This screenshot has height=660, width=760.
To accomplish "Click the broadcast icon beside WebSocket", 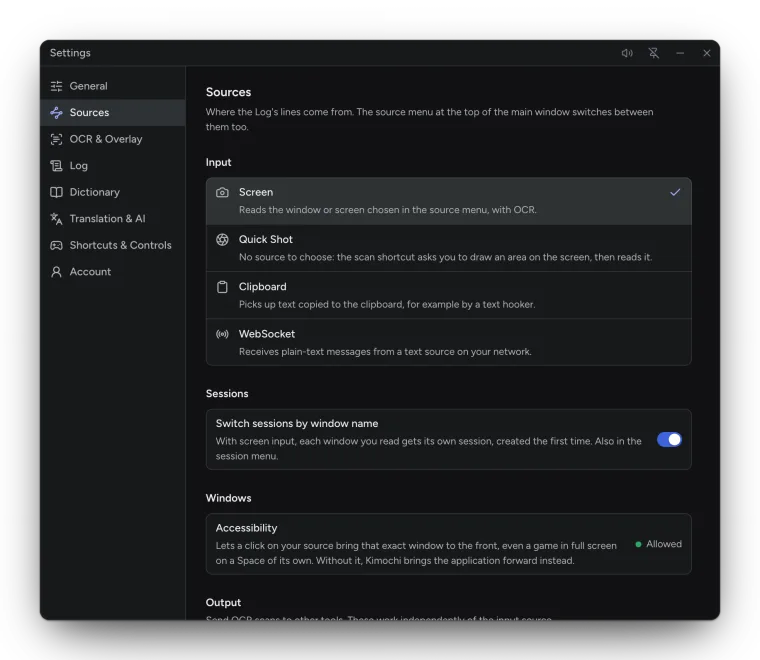I will (x=222, y=334).
